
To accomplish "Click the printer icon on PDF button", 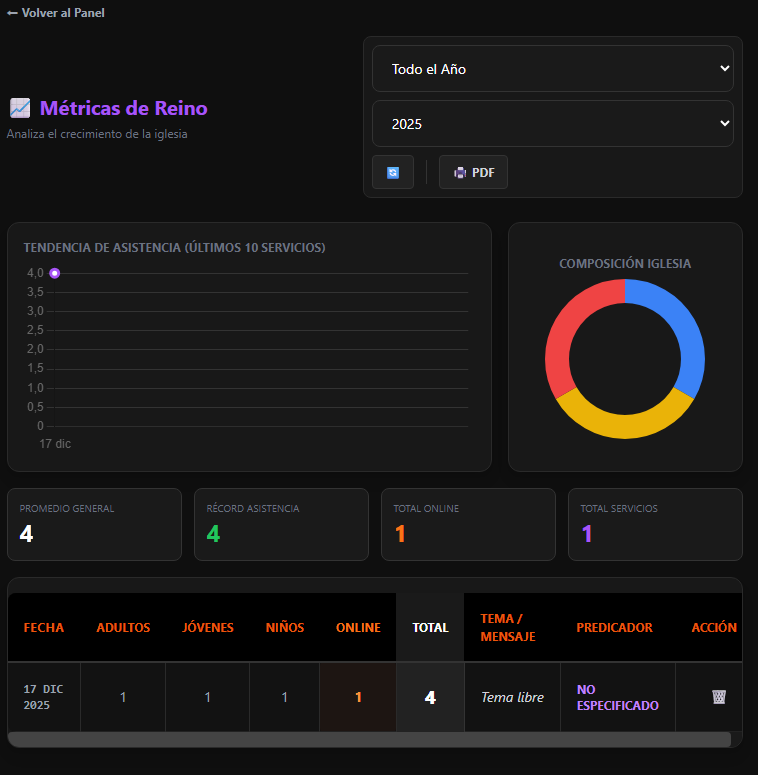I will pos(460,172).
